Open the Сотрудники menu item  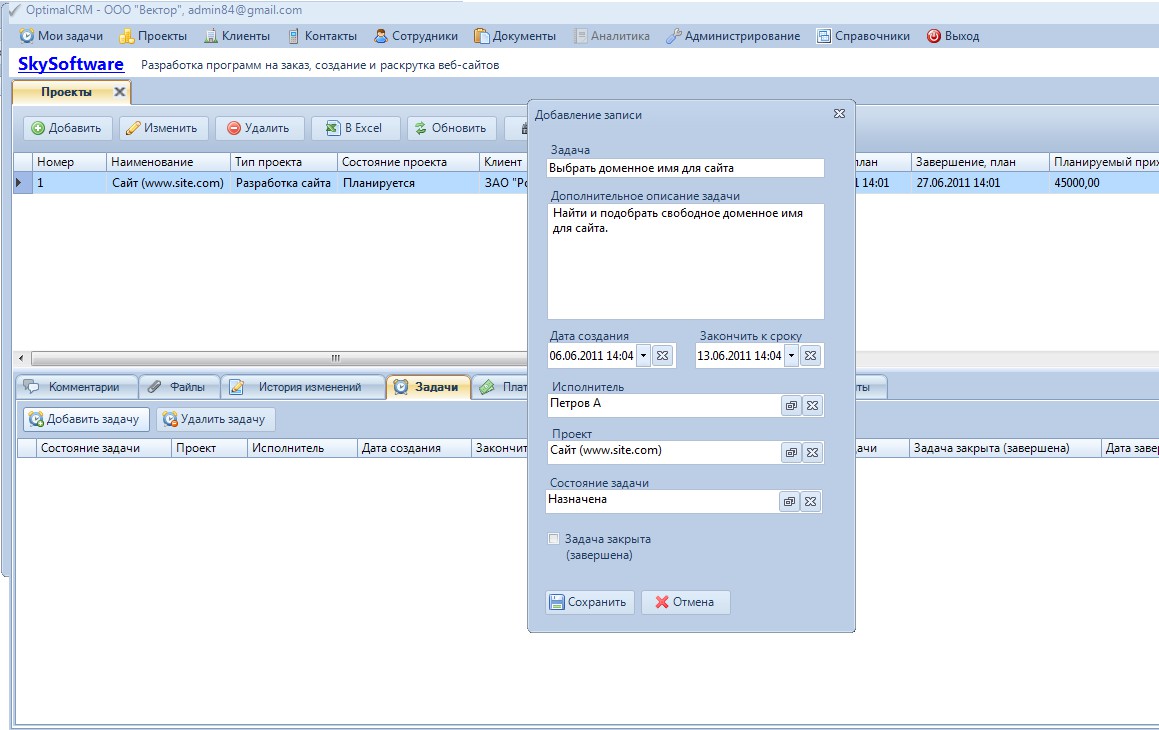[416, 35]
